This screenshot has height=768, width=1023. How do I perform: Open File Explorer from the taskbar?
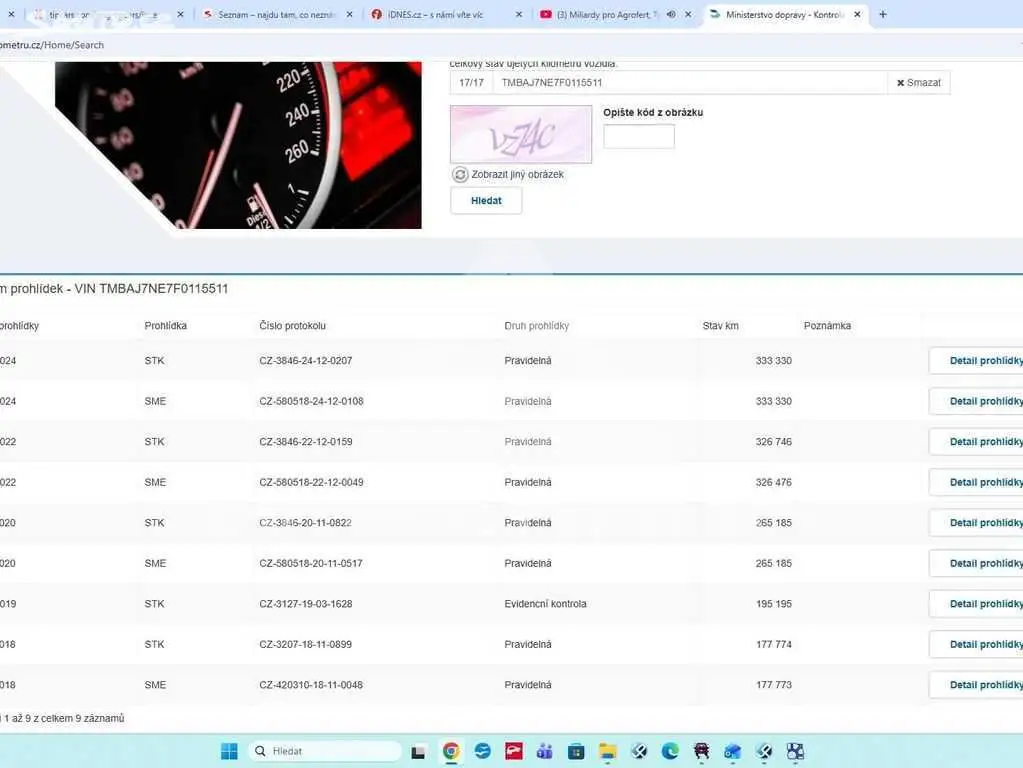tap(607, 751)
